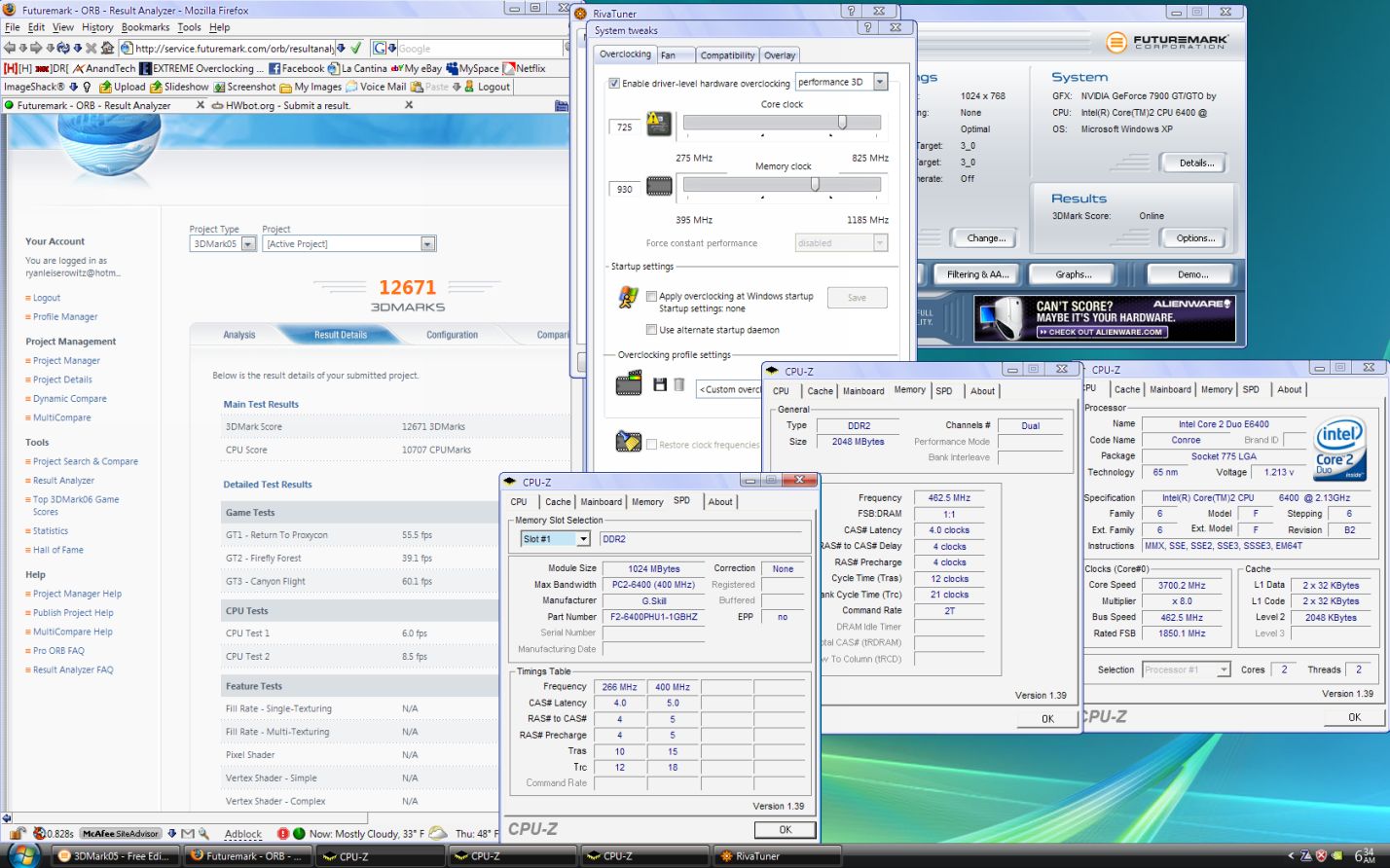The width and height of the screenshot is (1390, 868).
Task: Select the Configuration tab on ORB page
Action: 452,335
